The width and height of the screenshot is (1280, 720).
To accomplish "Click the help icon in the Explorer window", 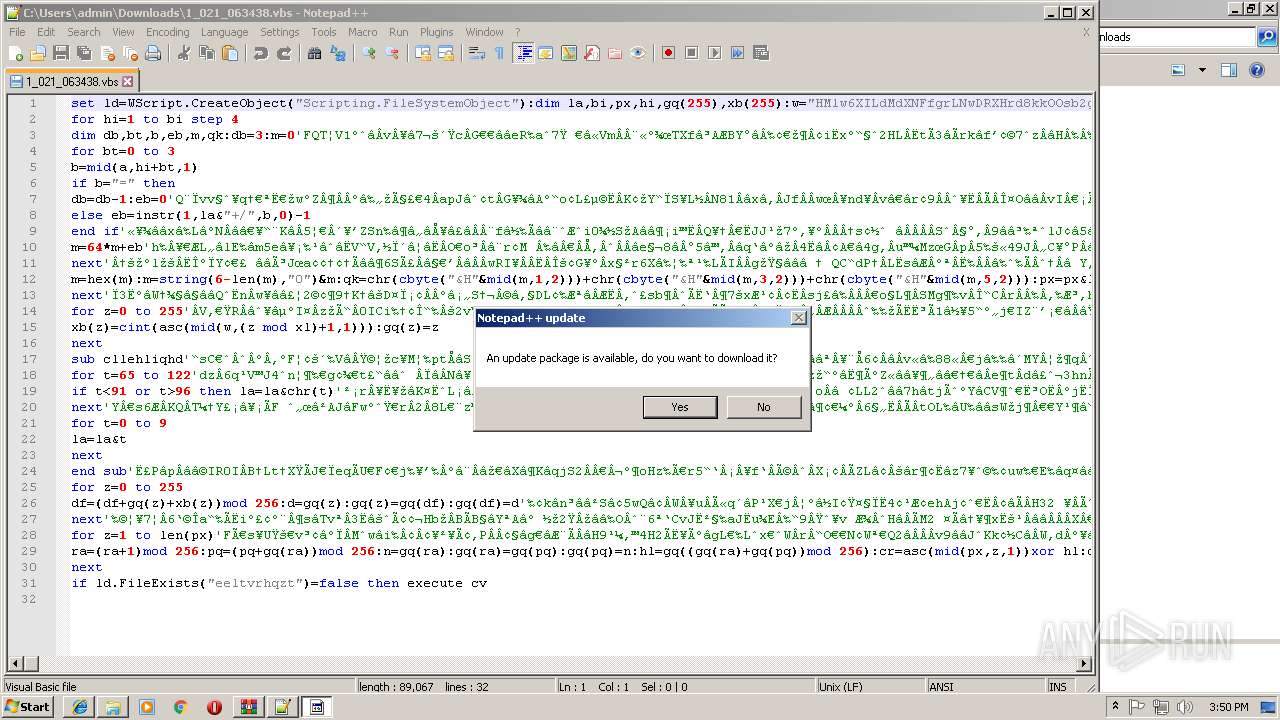I will click(1258, 70).
